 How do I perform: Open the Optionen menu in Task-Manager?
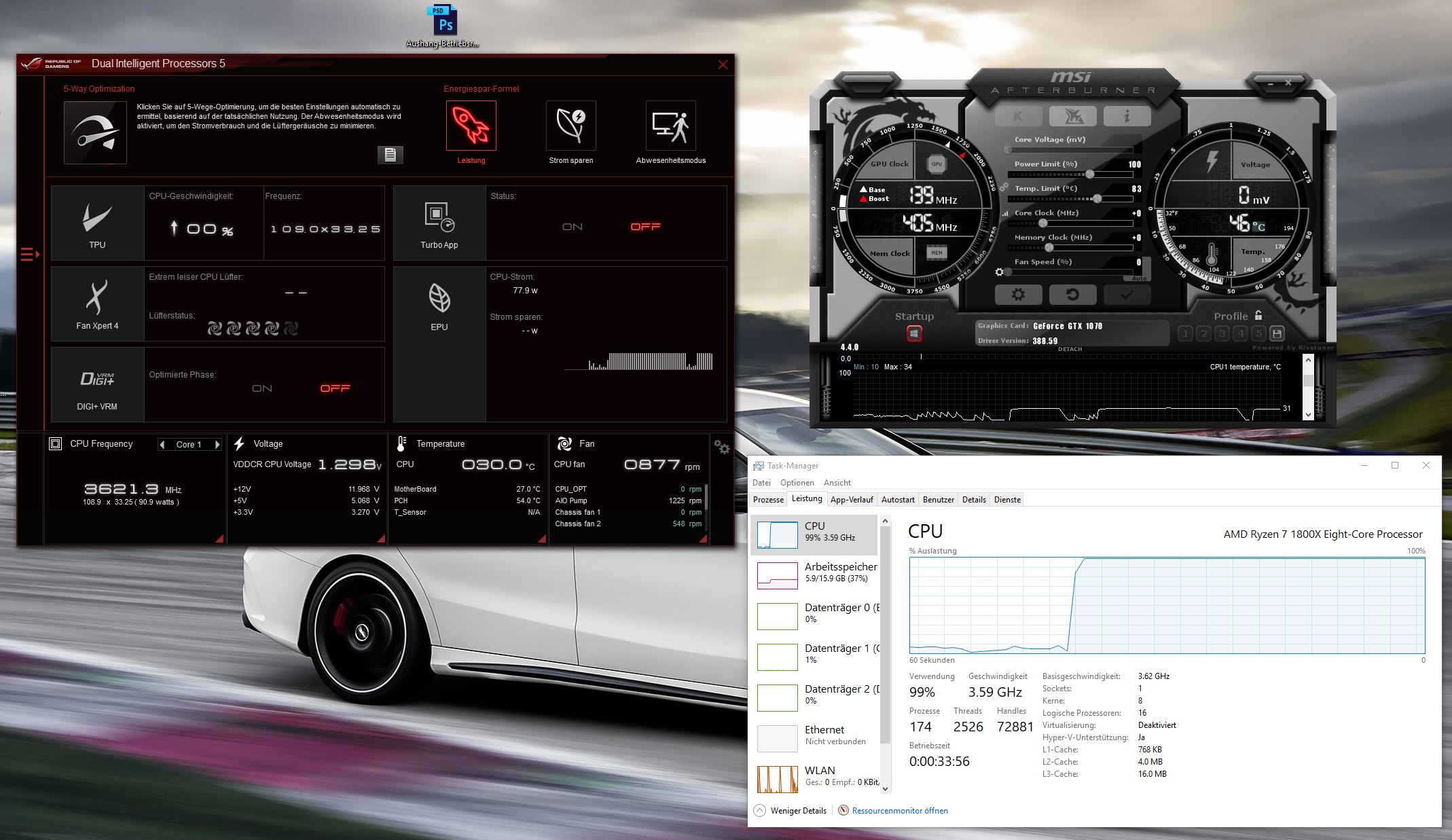797,483
